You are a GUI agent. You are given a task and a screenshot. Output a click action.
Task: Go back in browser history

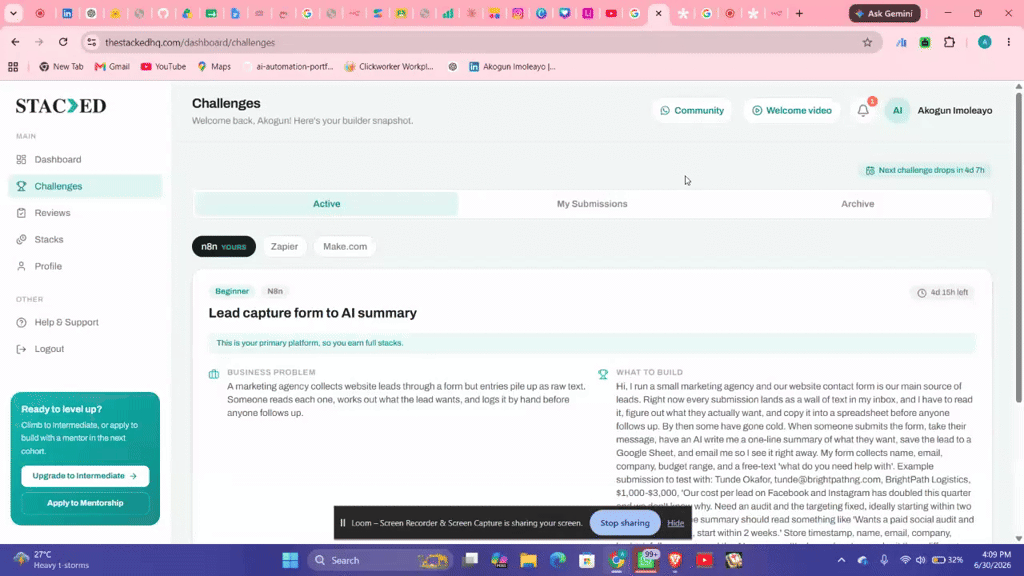coord(15,42)
